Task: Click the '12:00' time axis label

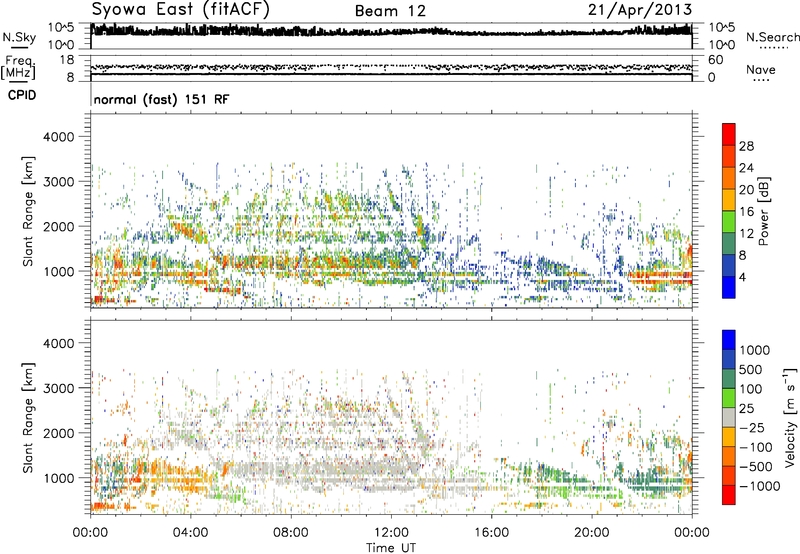Action: click(x=391, y=533)
